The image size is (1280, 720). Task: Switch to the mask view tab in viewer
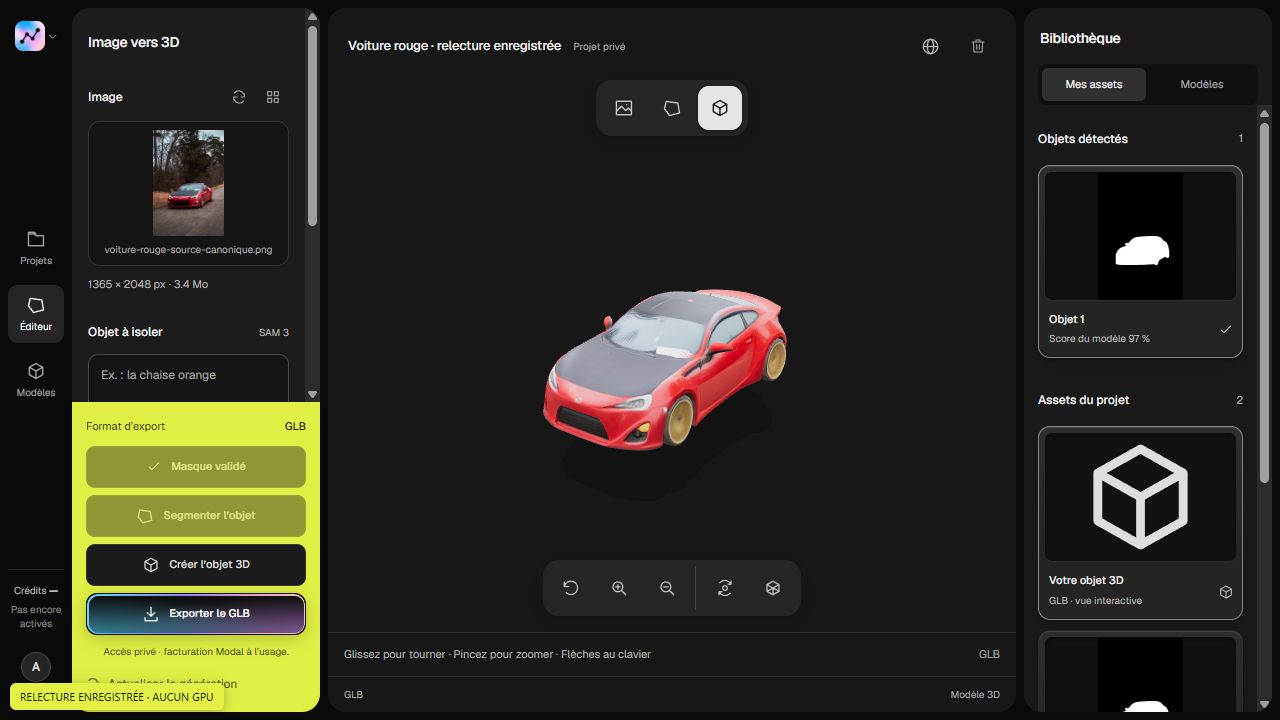click(672, 108)
